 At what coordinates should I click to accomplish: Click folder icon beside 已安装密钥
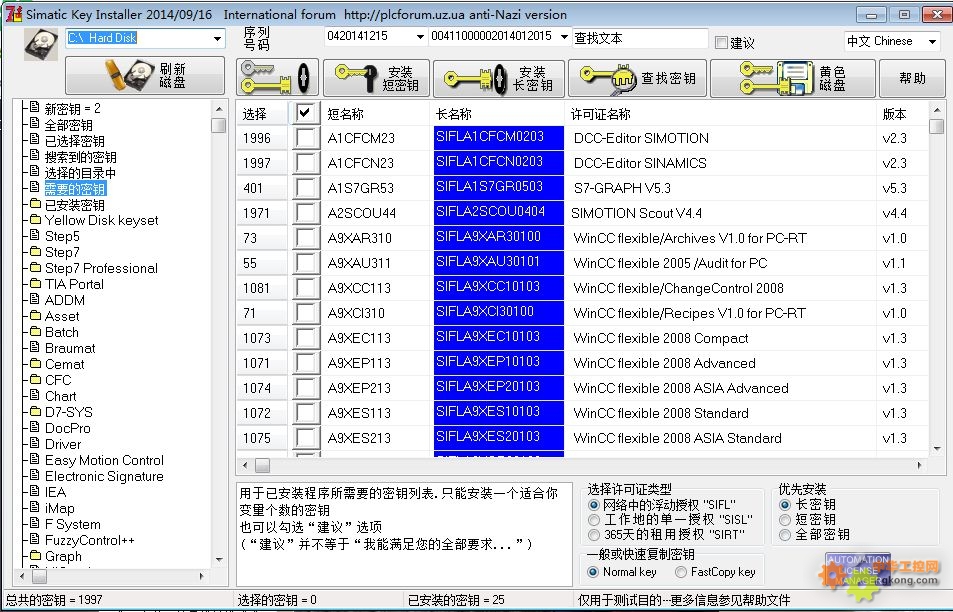[x=35, y=204]
